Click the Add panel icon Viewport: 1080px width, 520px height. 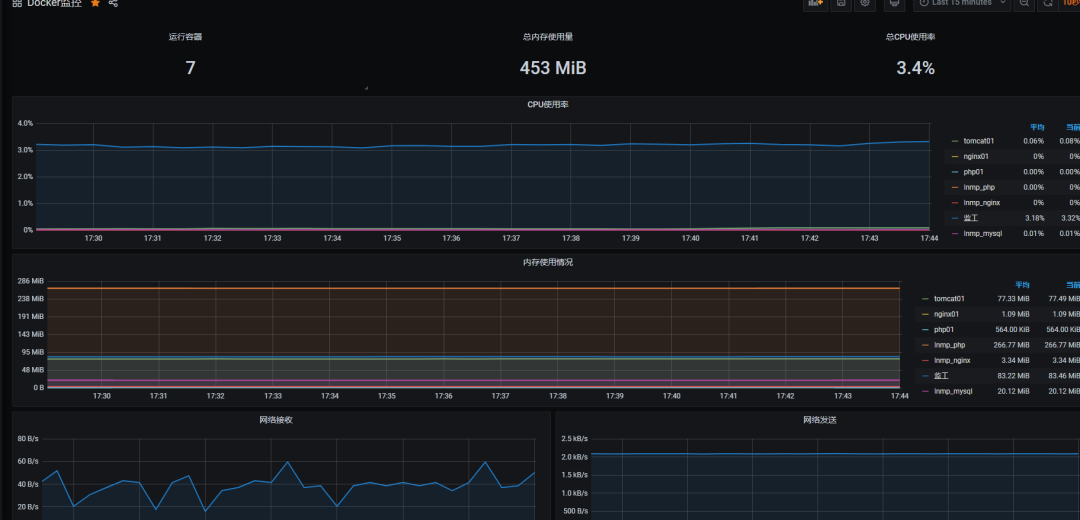815,4
